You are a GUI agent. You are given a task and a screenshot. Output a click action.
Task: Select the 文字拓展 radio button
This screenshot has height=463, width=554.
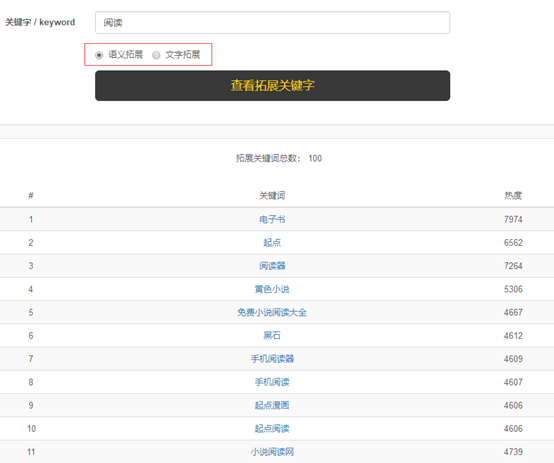pos(156,55)
